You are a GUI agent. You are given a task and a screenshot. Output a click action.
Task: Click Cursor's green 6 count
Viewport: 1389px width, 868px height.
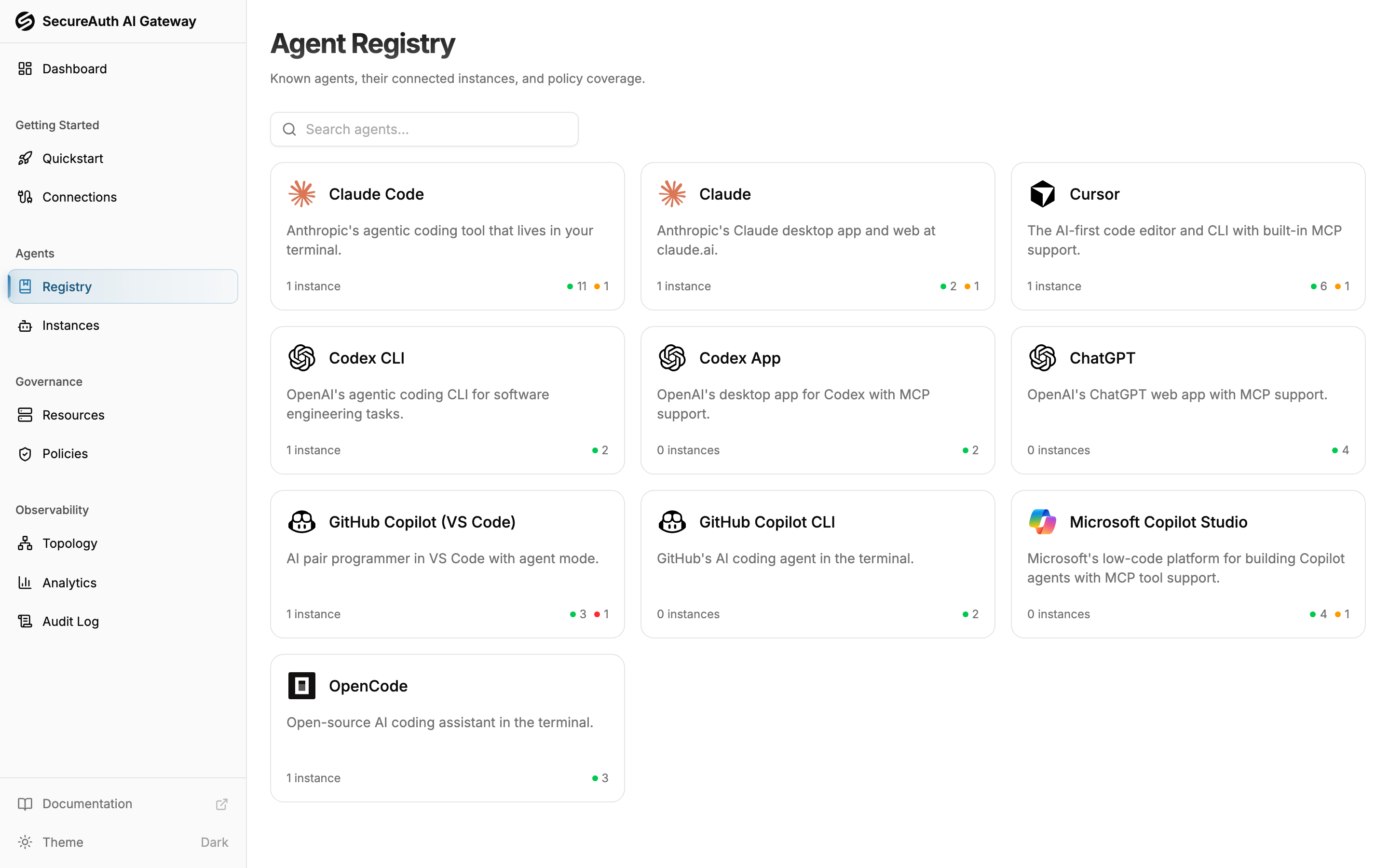click(1319, 286)
